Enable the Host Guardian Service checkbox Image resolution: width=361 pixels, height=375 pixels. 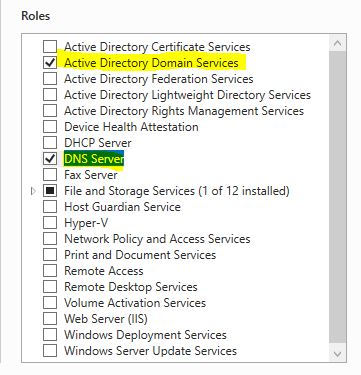click(x=50, y=207)
